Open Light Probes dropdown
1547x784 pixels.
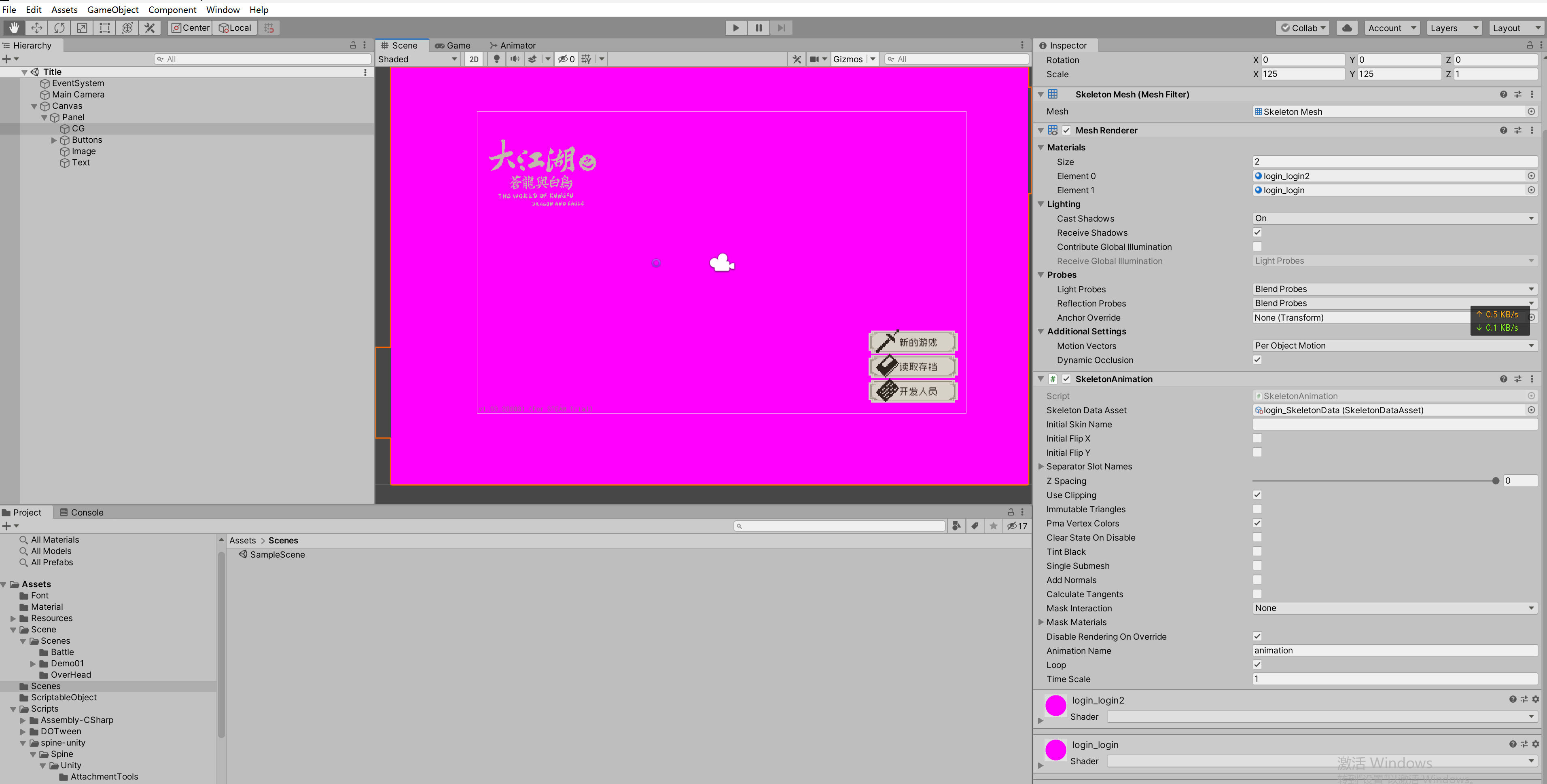pos(1394,289)
